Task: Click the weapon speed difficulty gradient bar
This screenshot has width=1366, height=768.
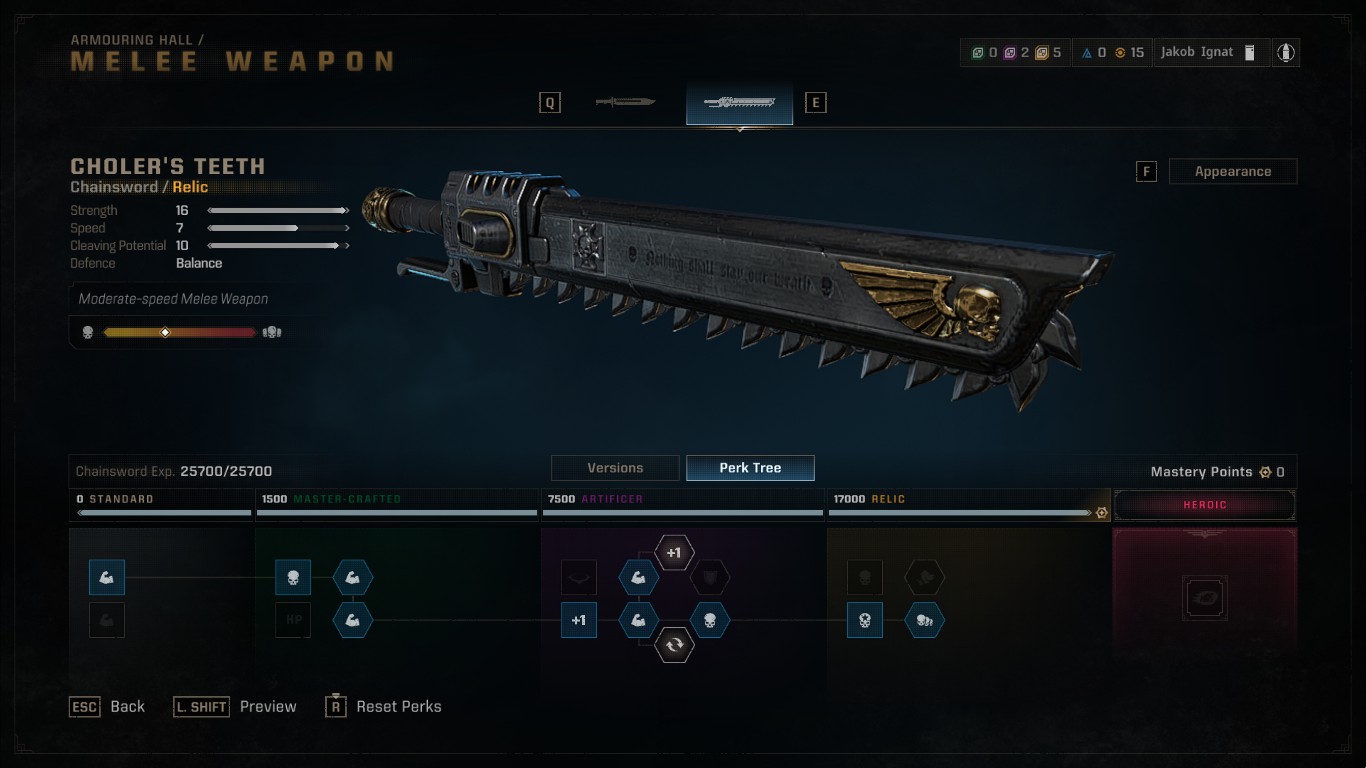Action: click(x=180, y=332)
